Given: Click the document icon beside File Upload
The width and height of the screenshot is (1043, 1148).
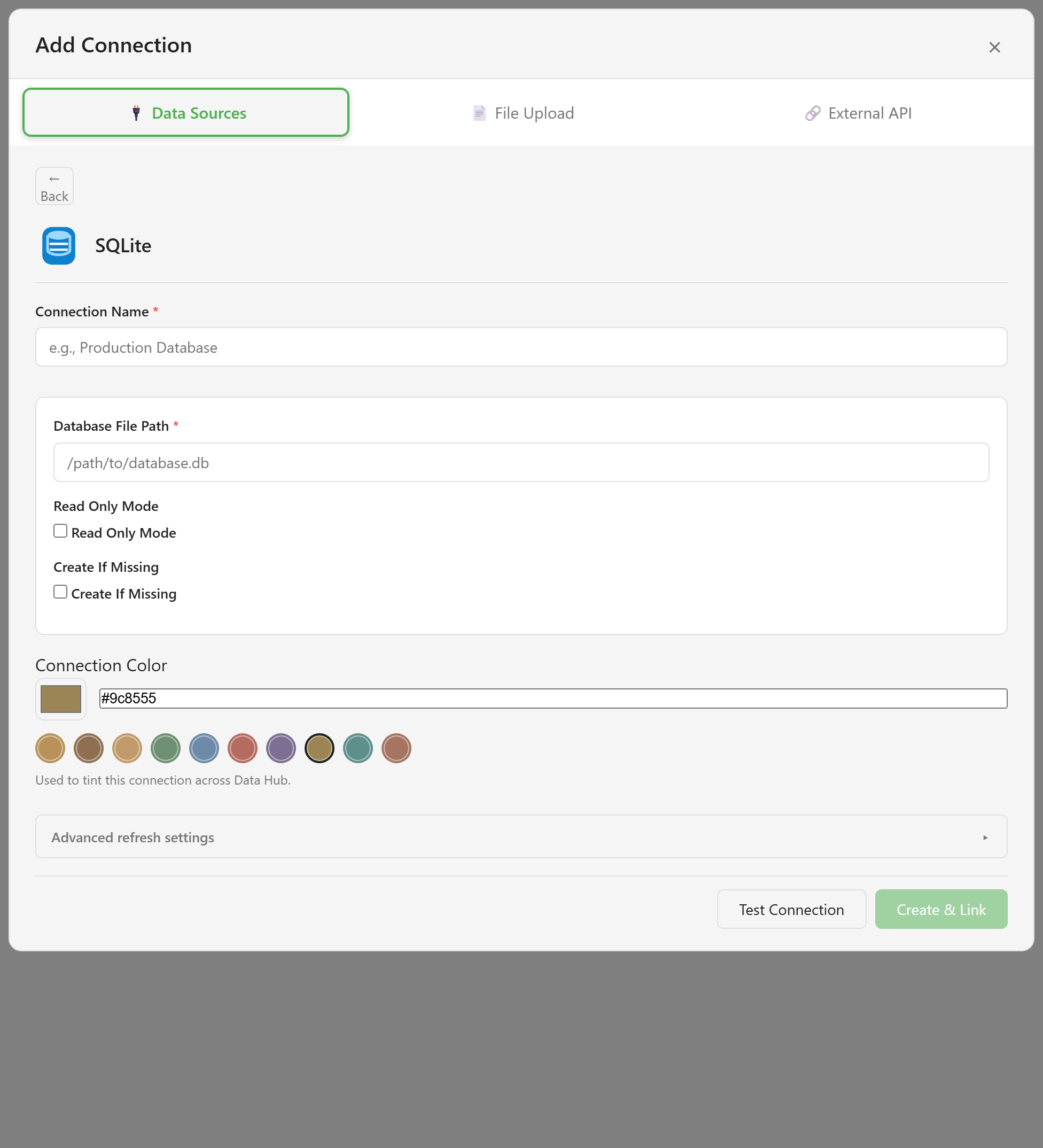Looking at the screenshot, I should point(479,113).
